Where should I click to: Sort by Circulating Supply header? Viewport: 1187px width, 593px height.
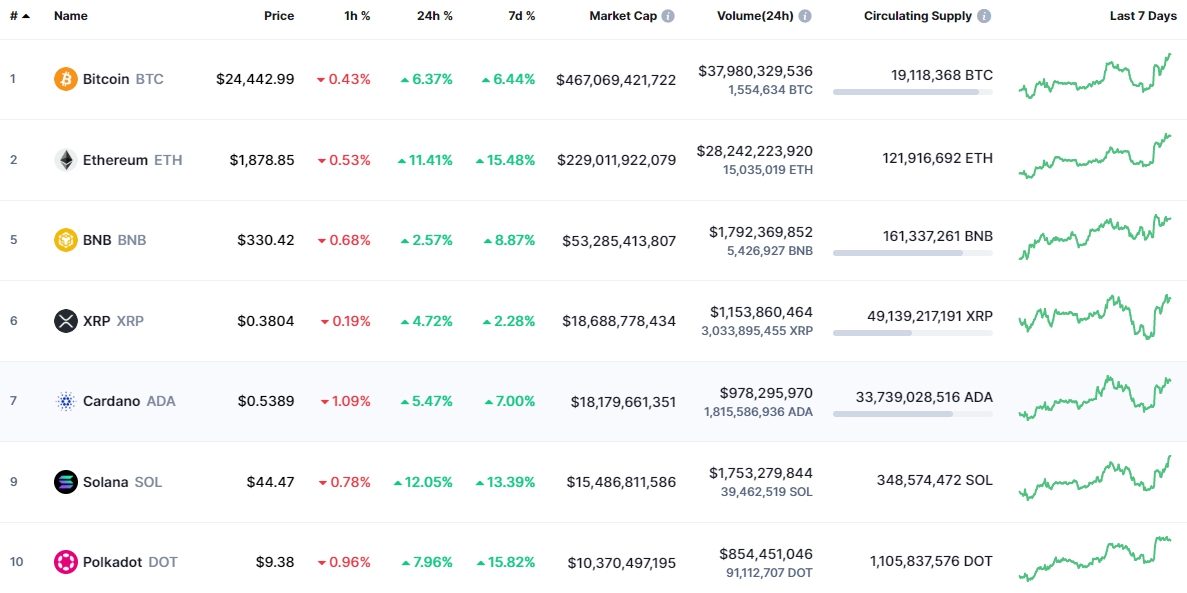click(918, 16)
